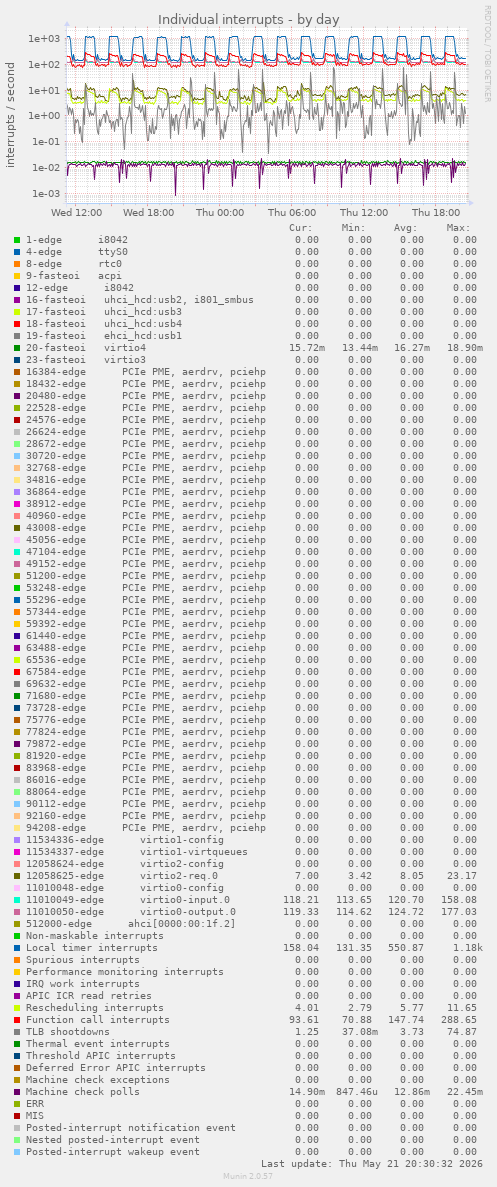Click the green 20-fasteoi virtio4 swatch
497x1187 pixels.
point(17,347)
